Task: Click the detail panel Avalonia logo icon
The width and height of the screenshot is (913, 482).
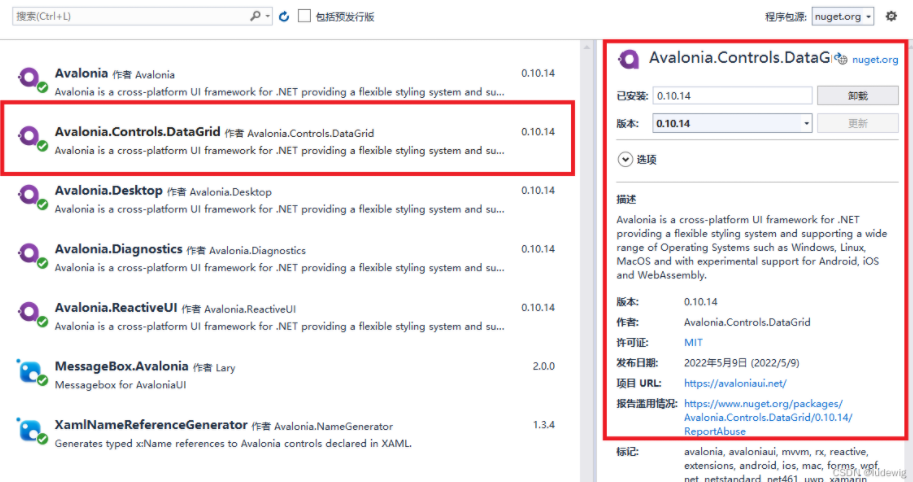Action: point(629,59)
